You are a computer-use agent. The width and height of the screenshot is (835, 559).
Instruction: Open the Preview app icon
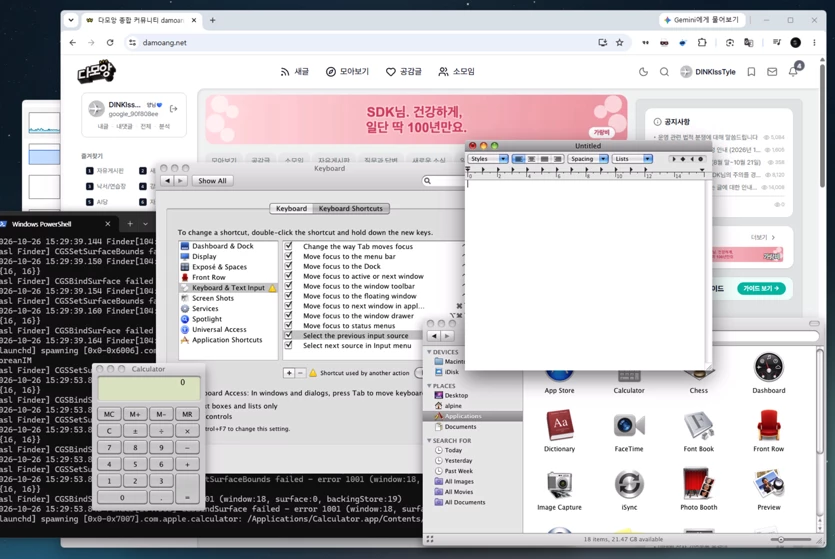pyautogui.click(x=768, y=484)
